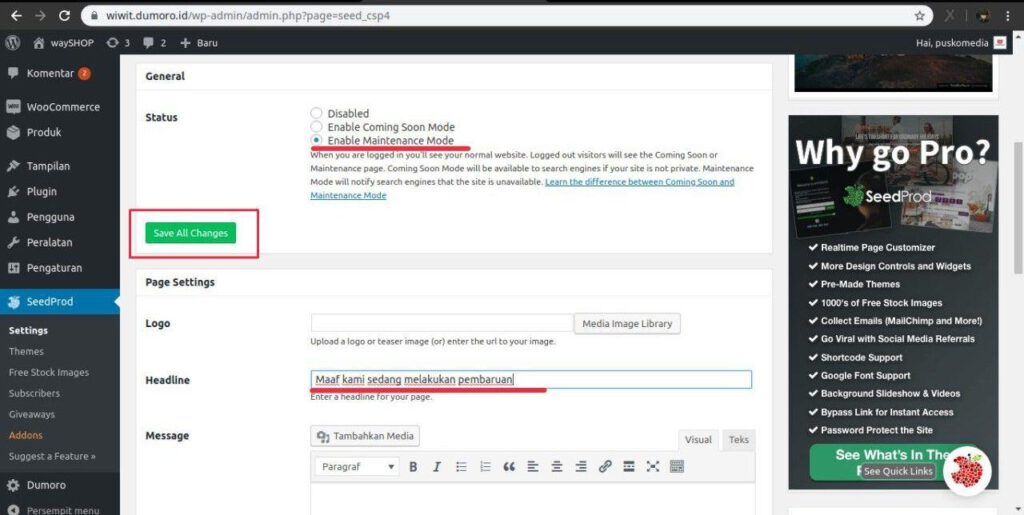Open the SeedProd Settings submenu item

tap(28, 330)
